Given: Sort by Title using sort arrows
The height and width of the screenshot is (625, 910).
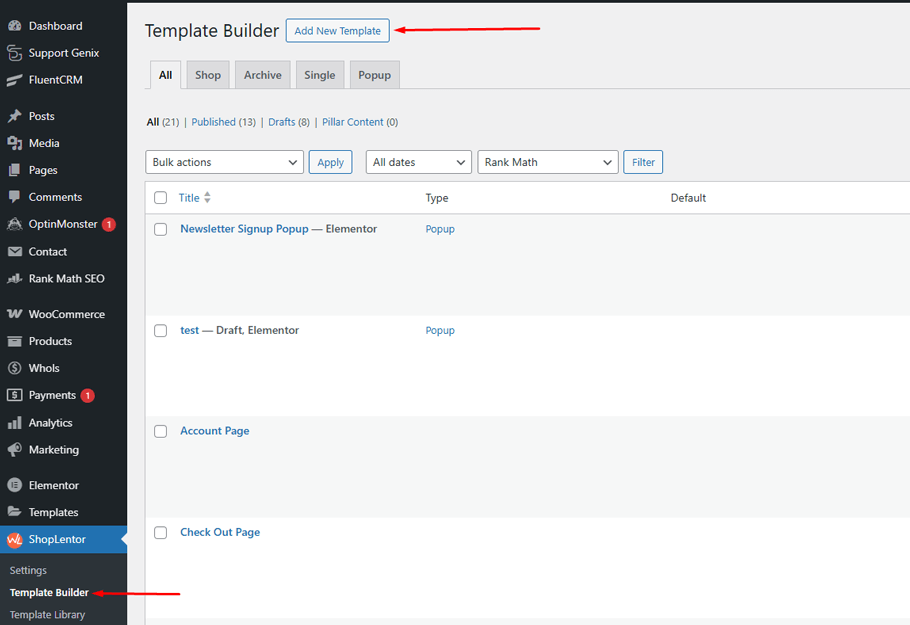Looking at the screenshot, I should click(207, 197).
